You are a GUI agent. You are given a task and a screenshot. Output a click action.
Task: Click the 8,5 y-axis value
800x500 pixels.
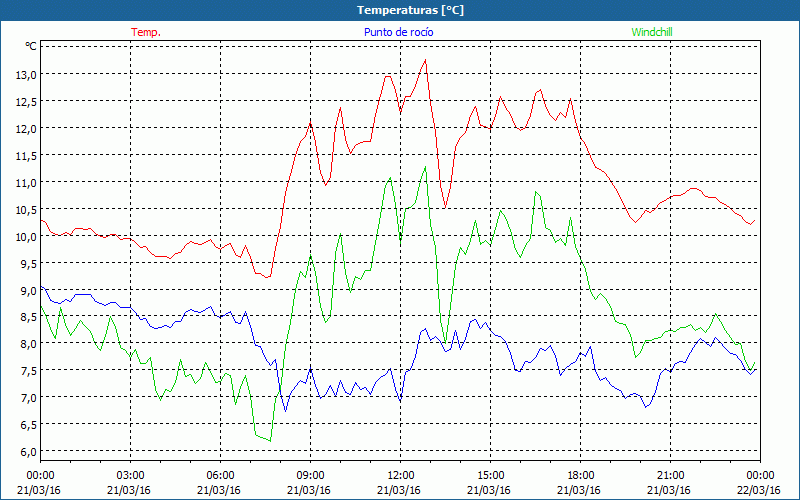(29, 317)
